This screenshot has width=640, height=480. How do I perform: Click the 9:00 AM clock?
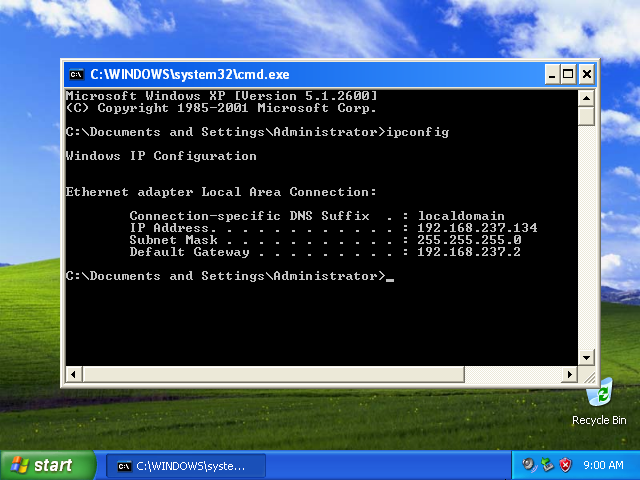click(x=603, y=465)
